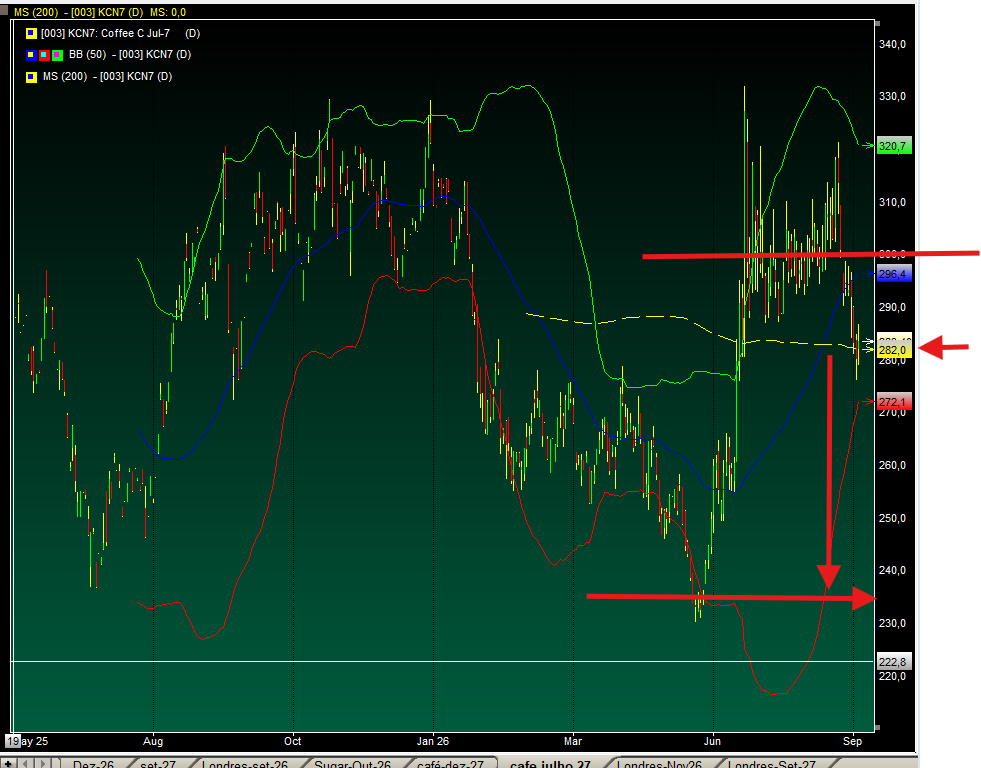Click the blue BB (50) legend square

tap(31, 55)
